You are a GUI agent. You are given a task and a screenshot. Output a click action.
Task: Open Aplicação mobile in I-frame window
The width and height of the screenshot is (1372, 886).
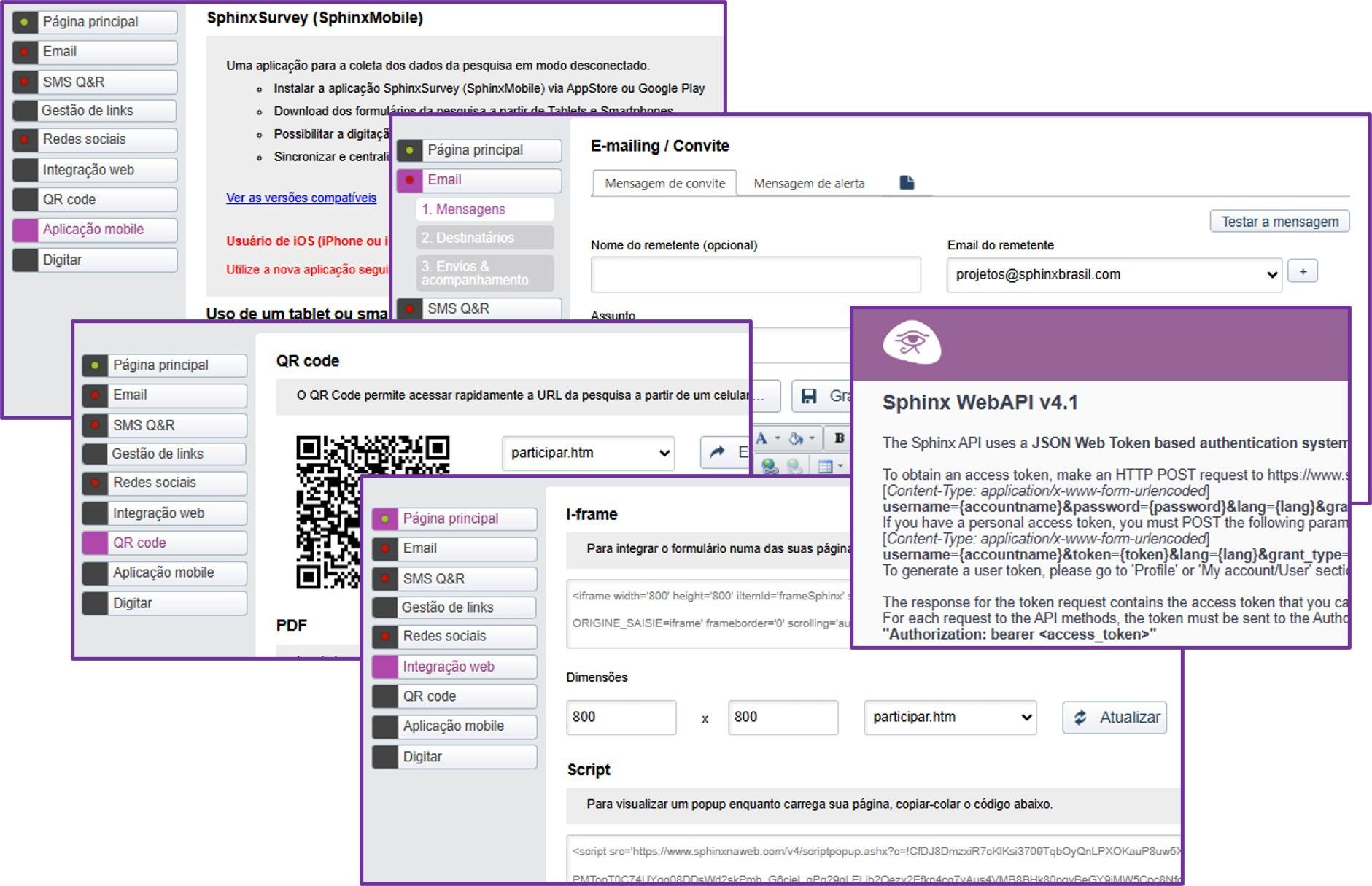coord(455,726)
